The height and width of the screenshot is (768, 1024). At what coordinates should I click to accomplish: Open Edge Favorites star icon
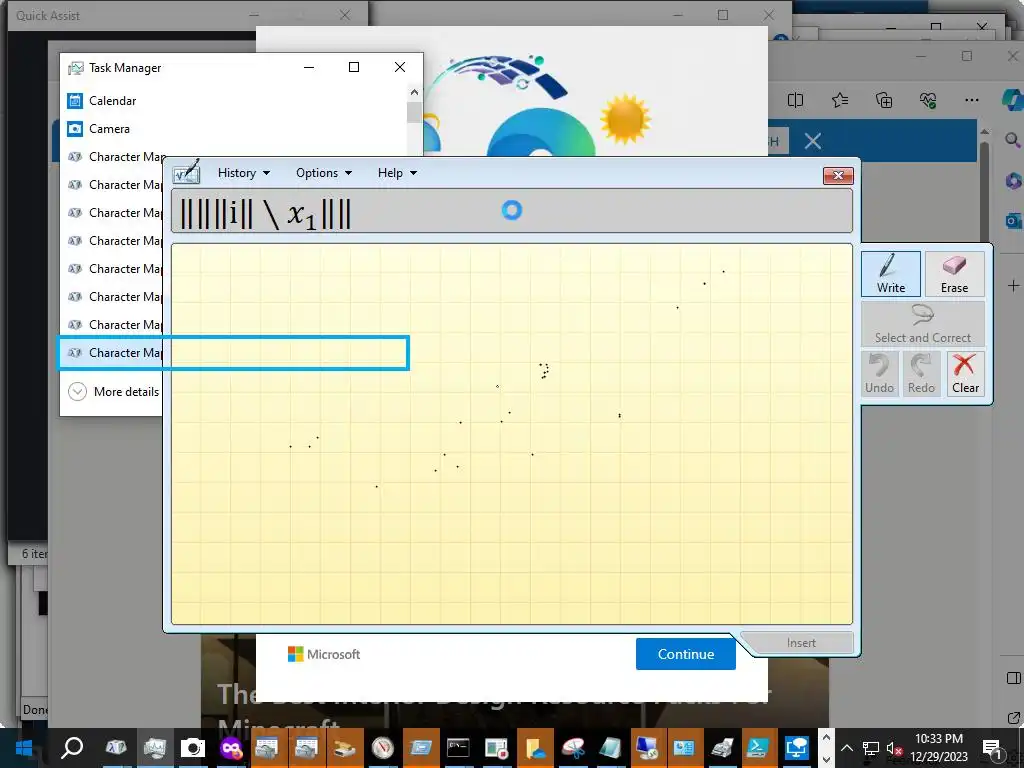[x=840, y=100]
